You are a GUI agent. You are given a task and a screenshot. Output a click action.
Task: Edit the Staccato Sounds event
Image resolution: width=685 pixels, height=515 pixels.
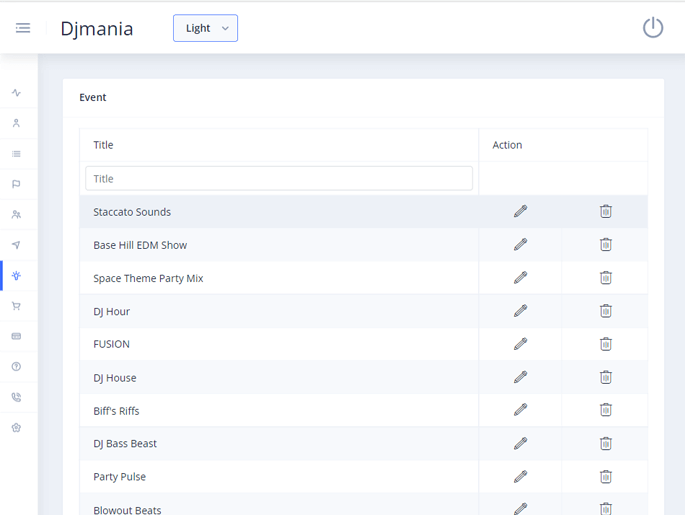pyautogui.click(x=520, y=211)
